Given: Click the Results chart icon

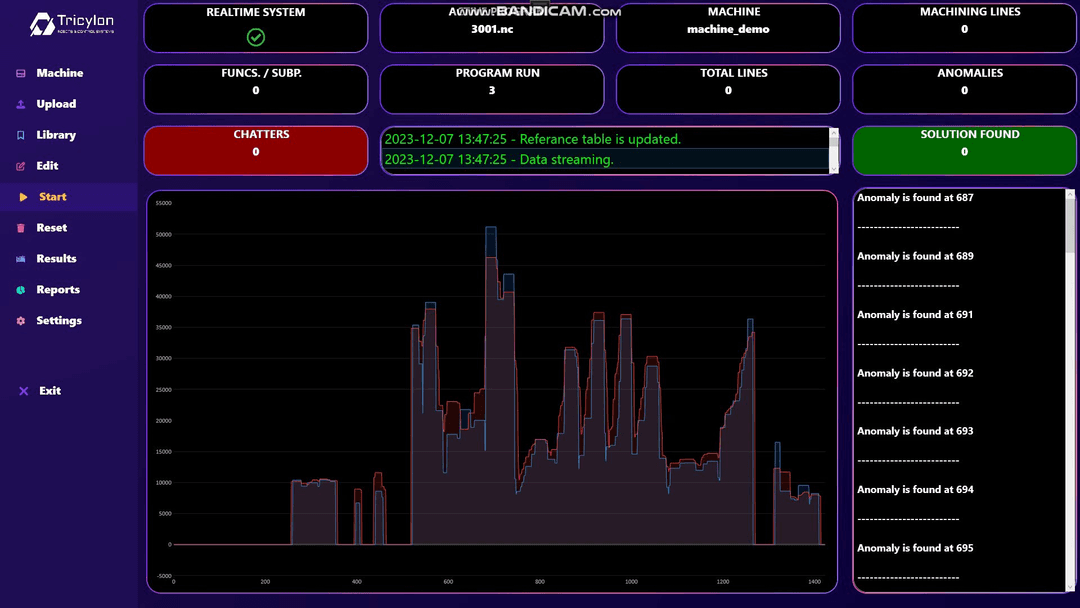Looking at the screenshot, I should point(21,259).
